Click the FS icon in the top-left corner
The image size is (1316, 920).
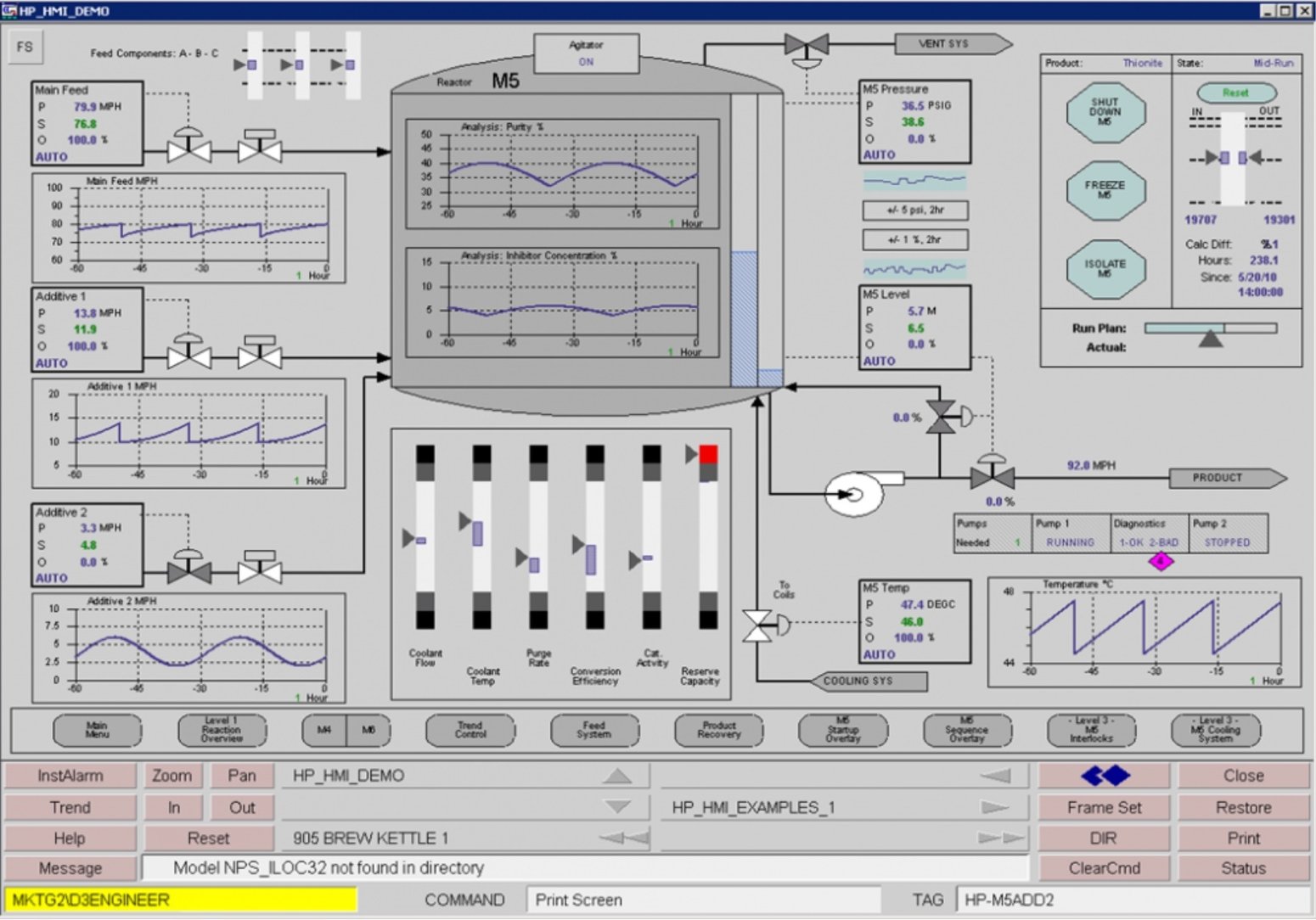click(25, 47)
